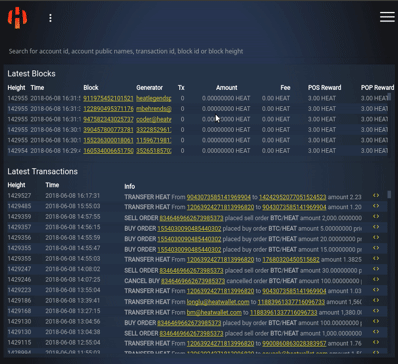
Task: Open code icon on buy order row 1429356
Action: click(x=376, y=238)
